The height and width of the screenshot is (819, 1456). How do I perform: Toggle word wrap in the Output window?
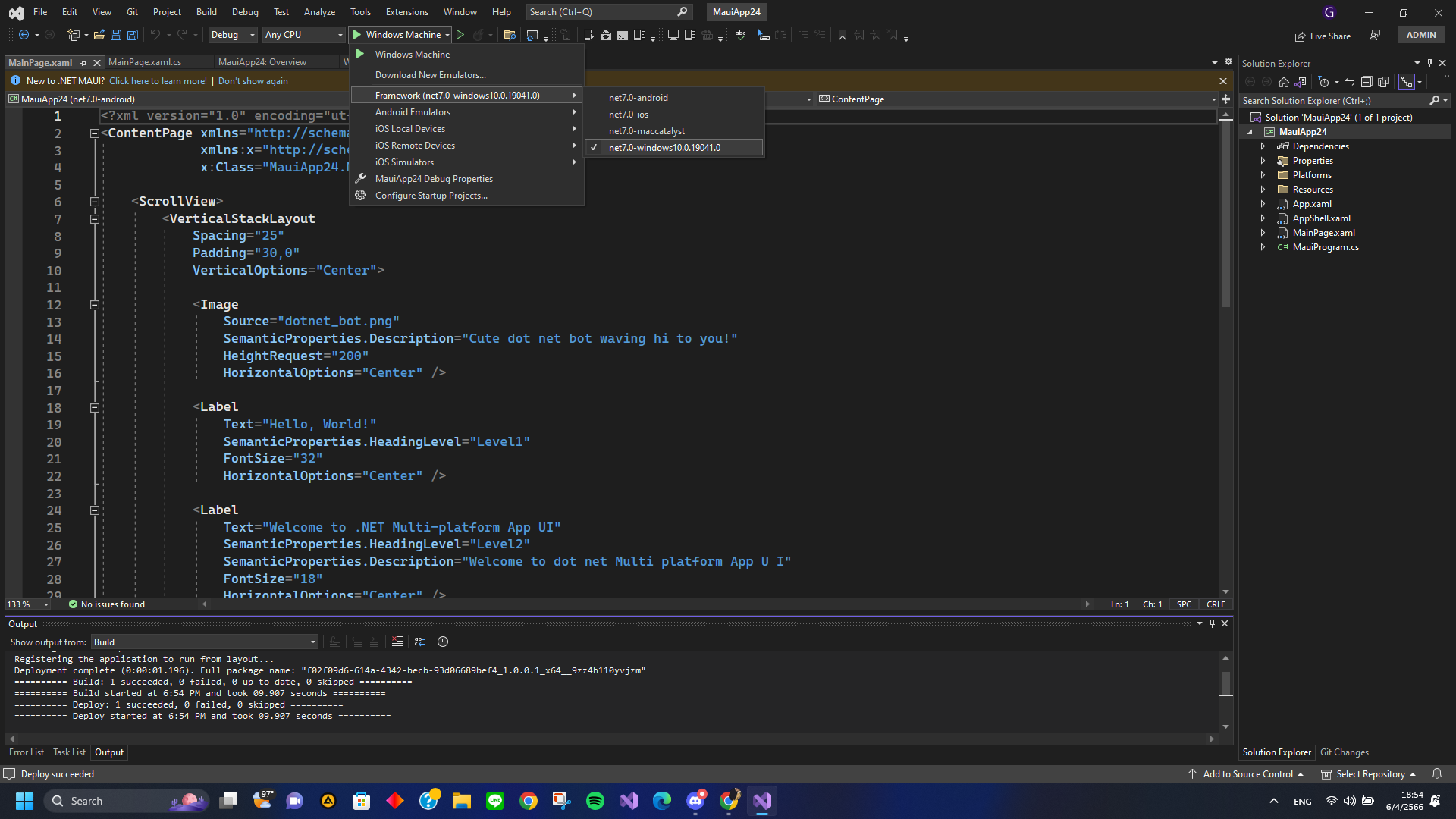pos(419,642)
